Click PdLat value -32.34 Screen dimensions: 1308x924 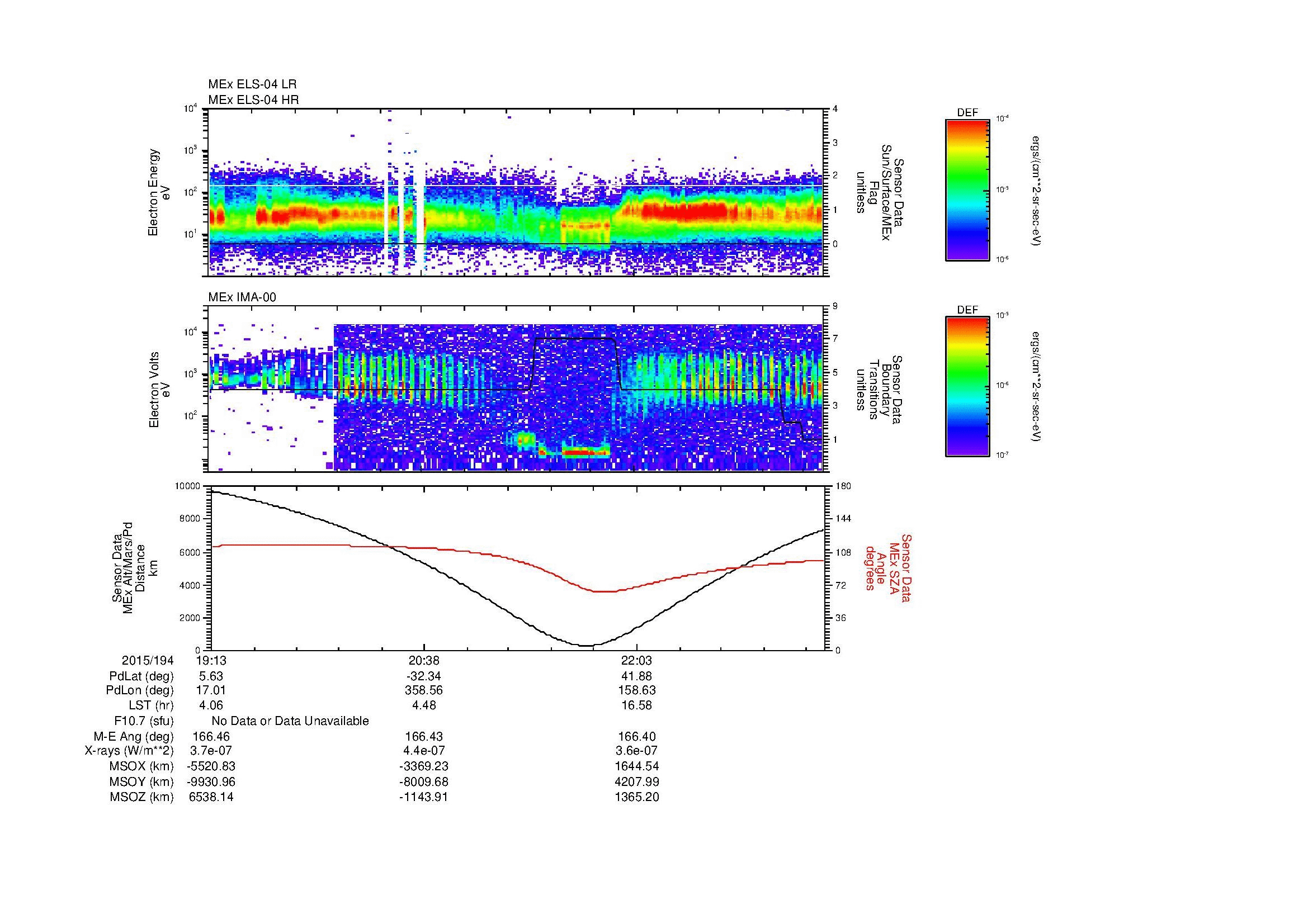click(424, 676)
